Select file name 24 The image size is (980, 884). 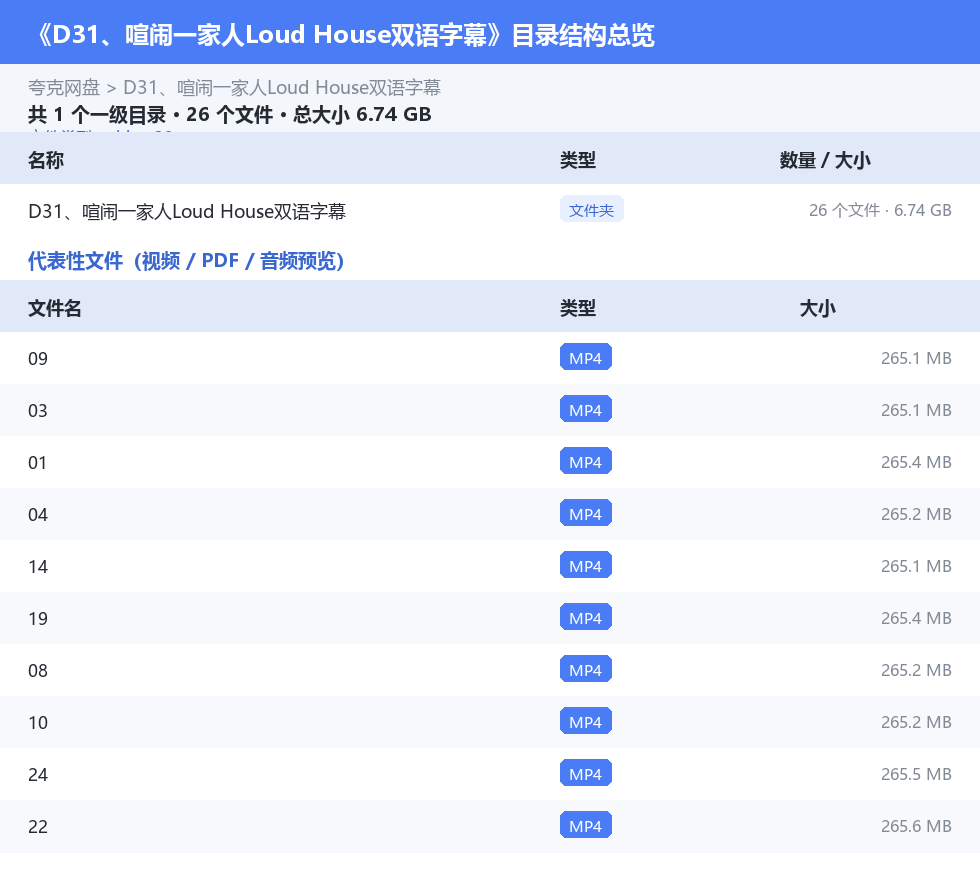[x=38, y=775]
